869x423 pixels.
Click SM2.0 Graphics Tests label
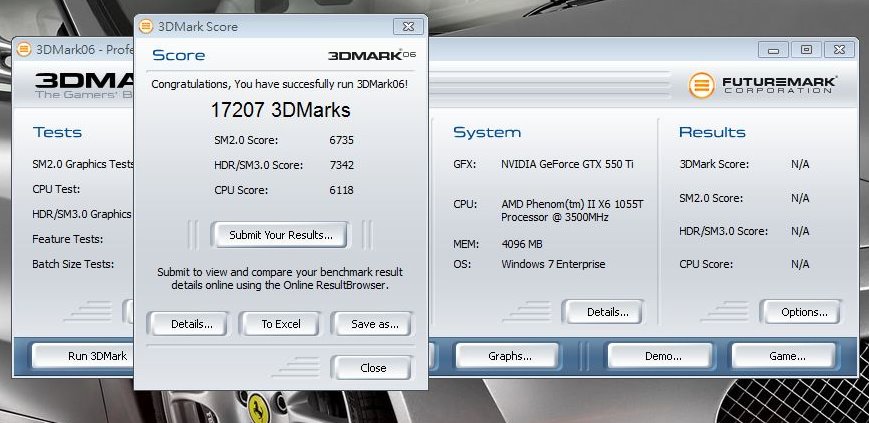click(x=83, y=164)
